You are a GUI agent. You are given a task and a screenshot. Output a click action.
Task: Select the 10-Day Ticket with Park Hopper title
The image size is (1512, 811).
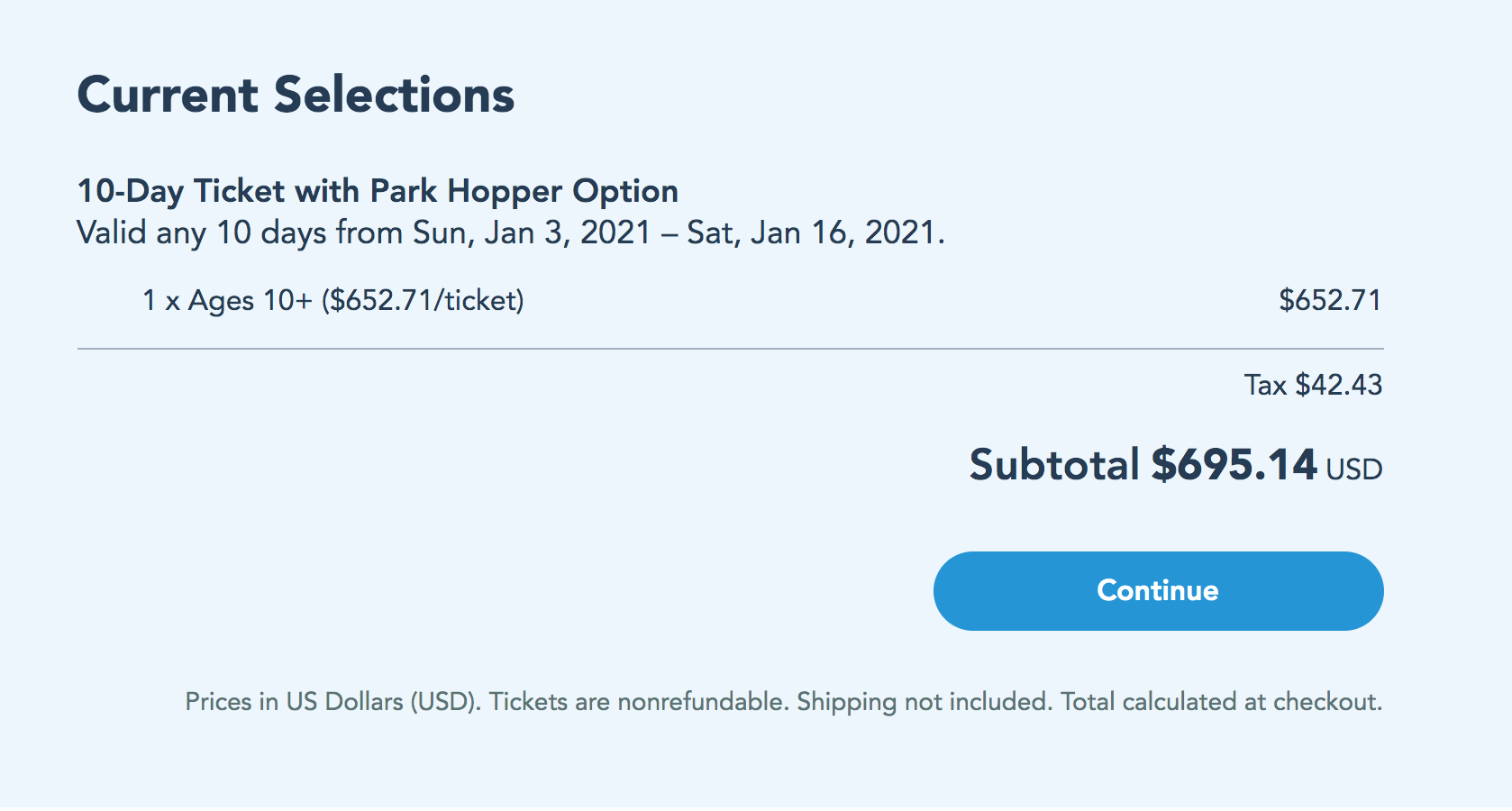click(x=377, y=191)
